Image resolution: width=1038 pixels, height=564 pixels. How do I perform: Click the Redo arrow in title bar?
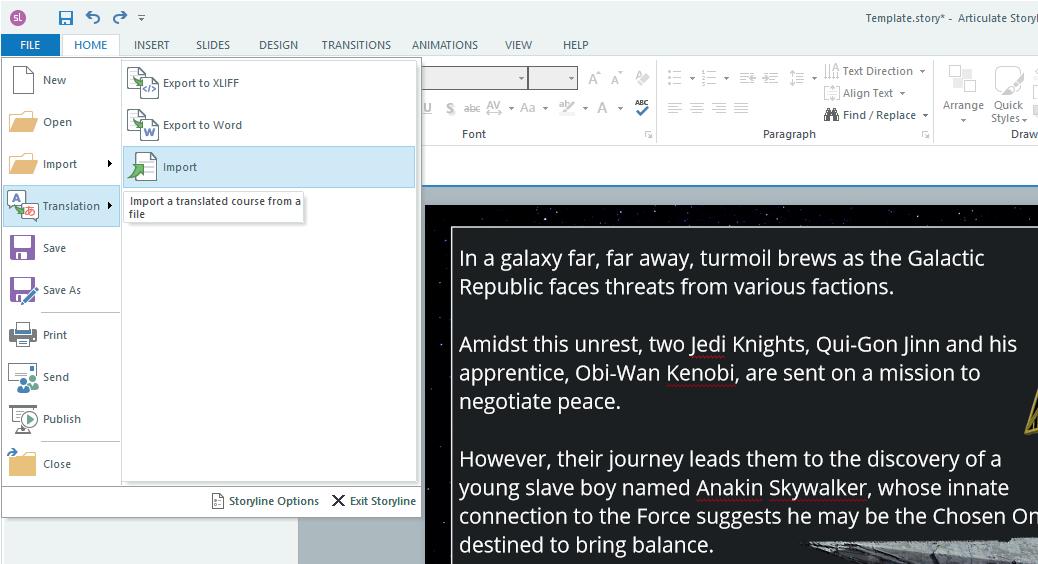click(120, 18)
